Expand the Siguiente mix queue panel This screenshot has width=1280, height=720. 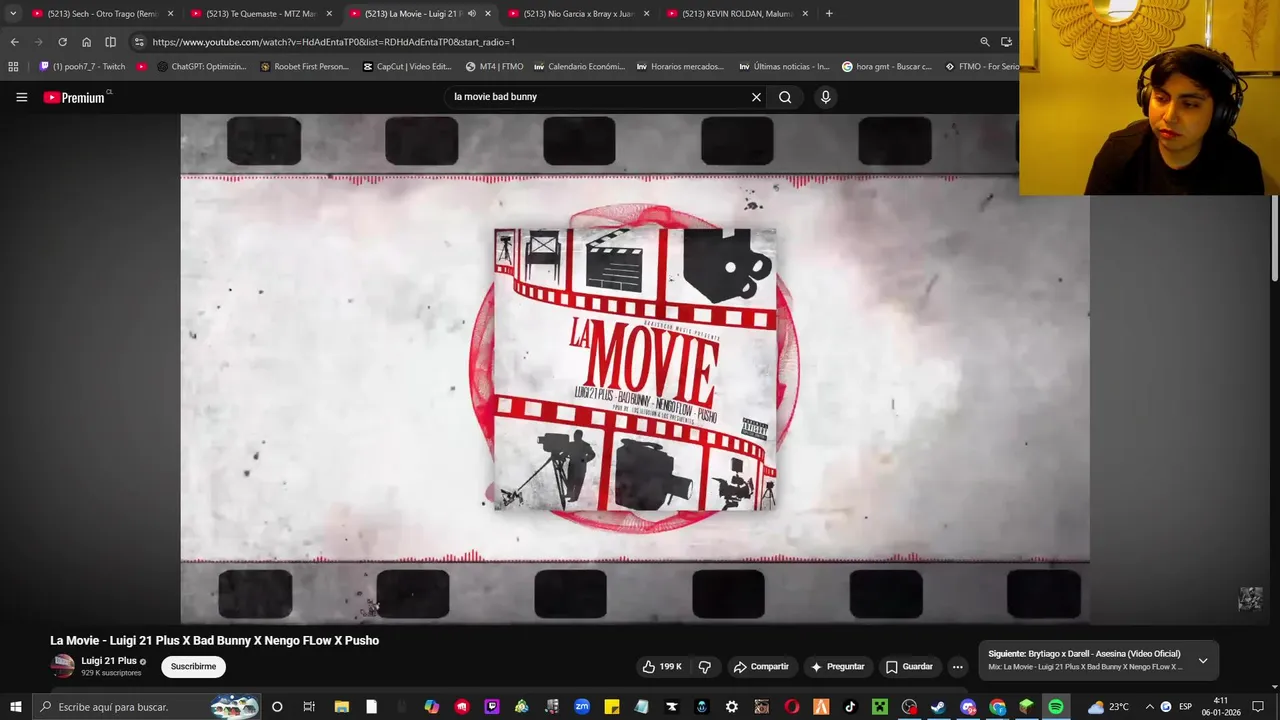tap(1203, 660)
